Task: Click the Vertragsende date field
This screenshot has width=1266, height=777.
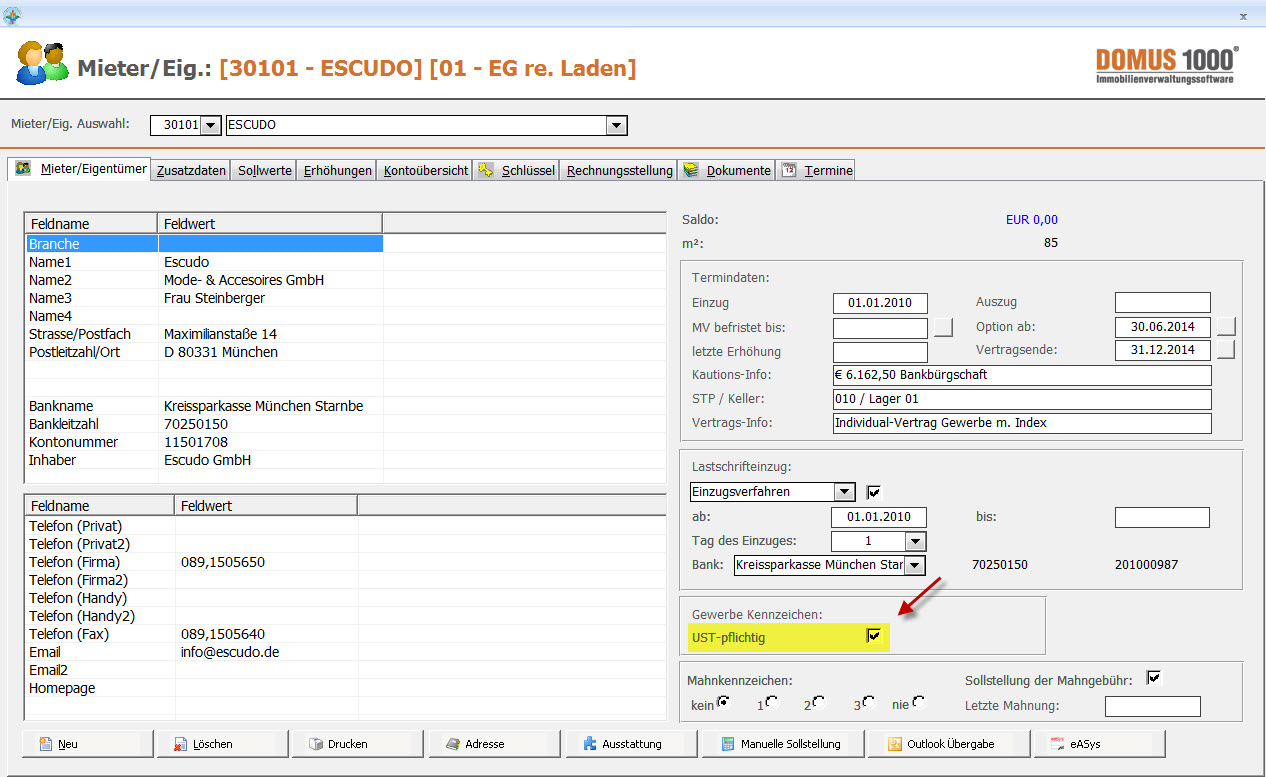Action: [1163, 350]
